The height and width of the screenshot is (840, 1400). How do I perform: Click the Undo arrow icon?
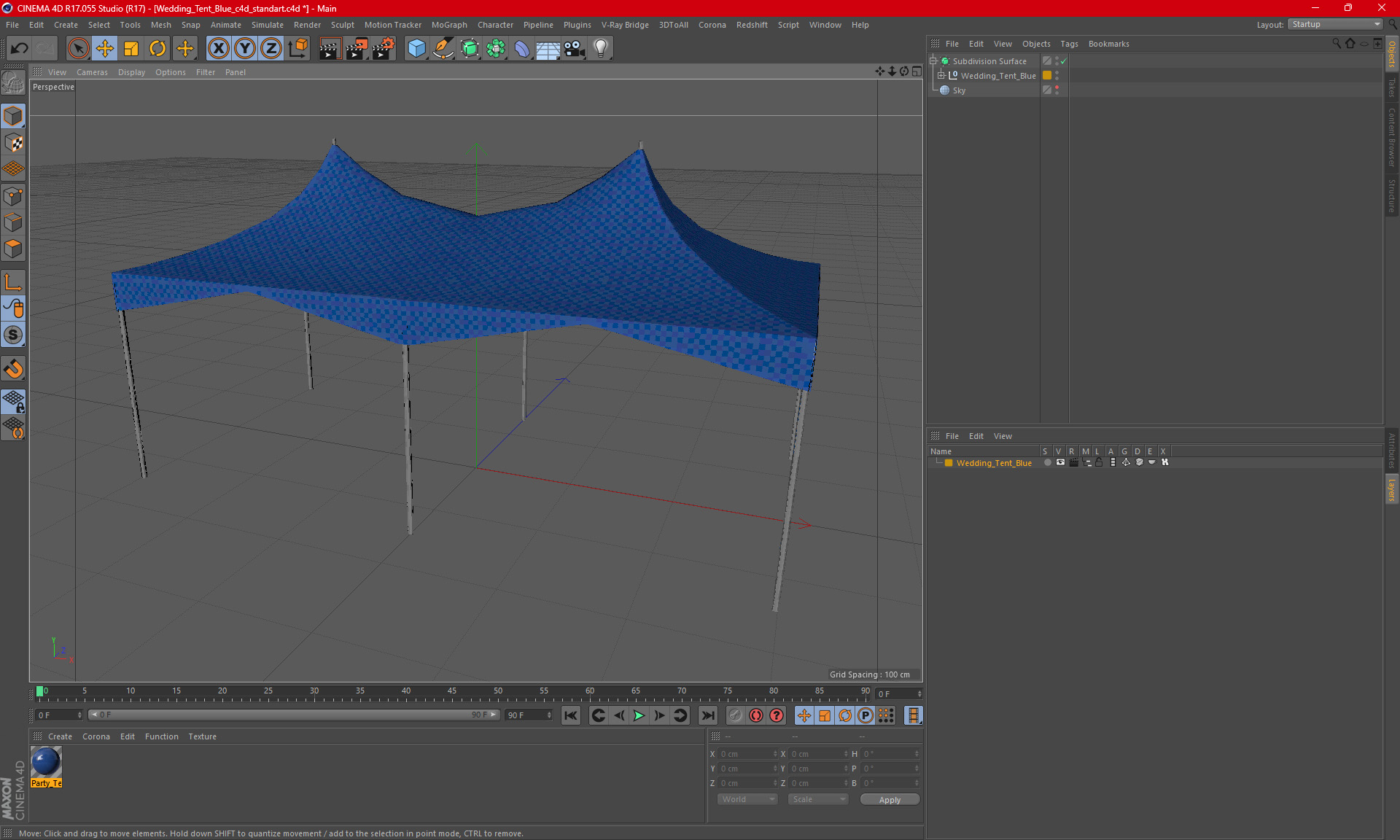coord(20,49)
